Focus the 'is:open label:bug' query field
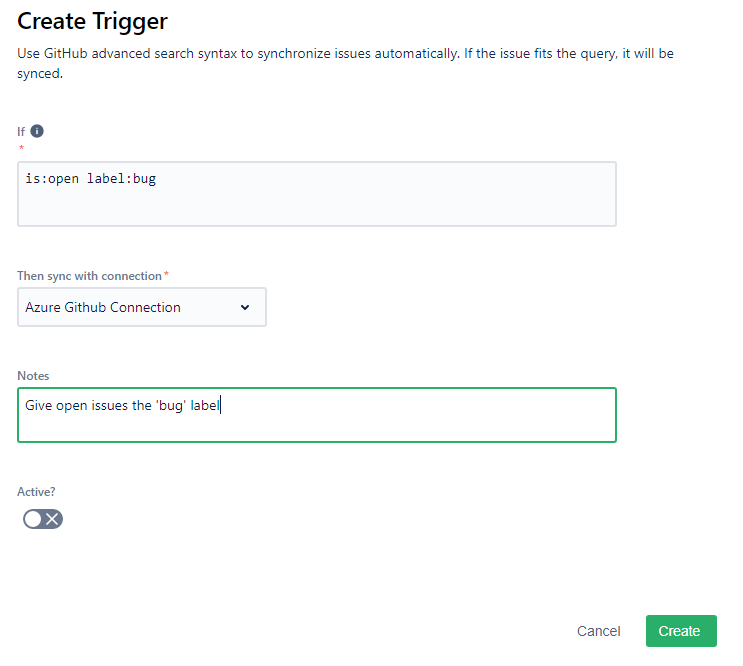Image resolution: width=743 pixels, height=666 pixels. [316, 194]
